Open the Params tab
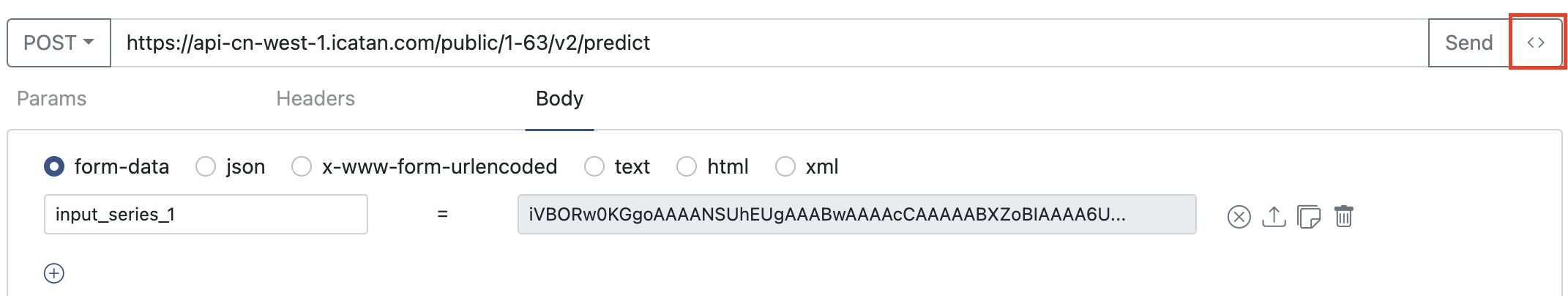The height and width of the screenshot is (296, 1568). tap(51, 99)
